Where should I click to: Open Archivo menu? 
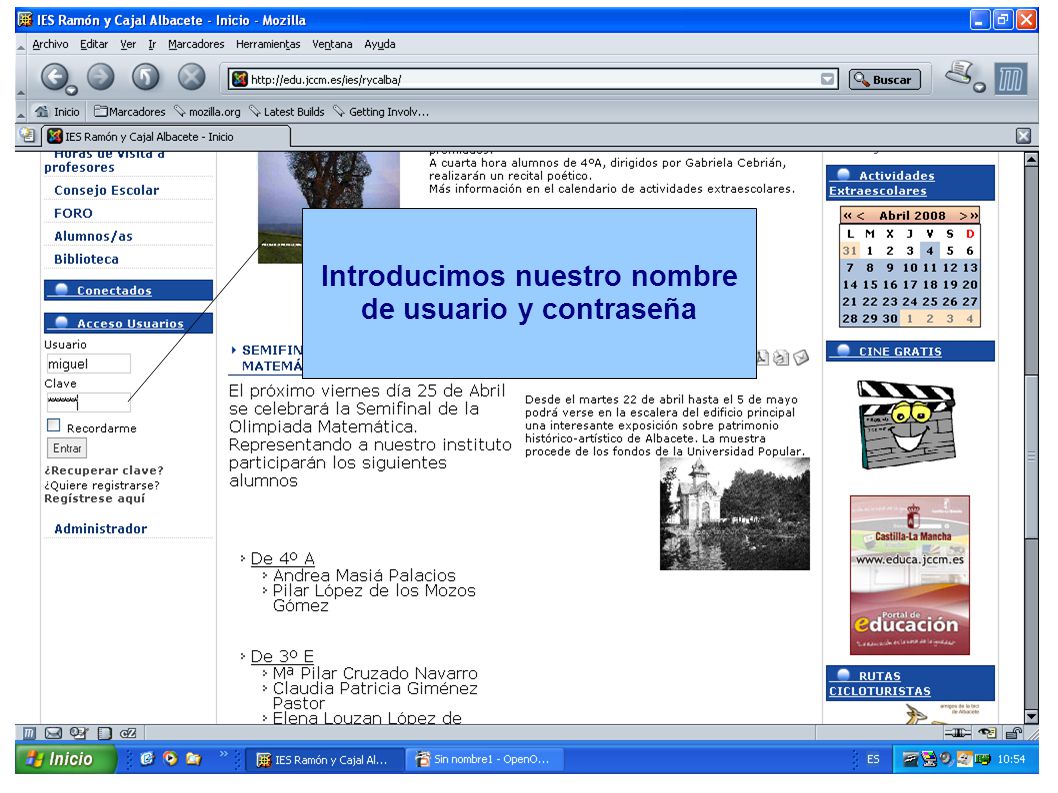click(50, 45)
